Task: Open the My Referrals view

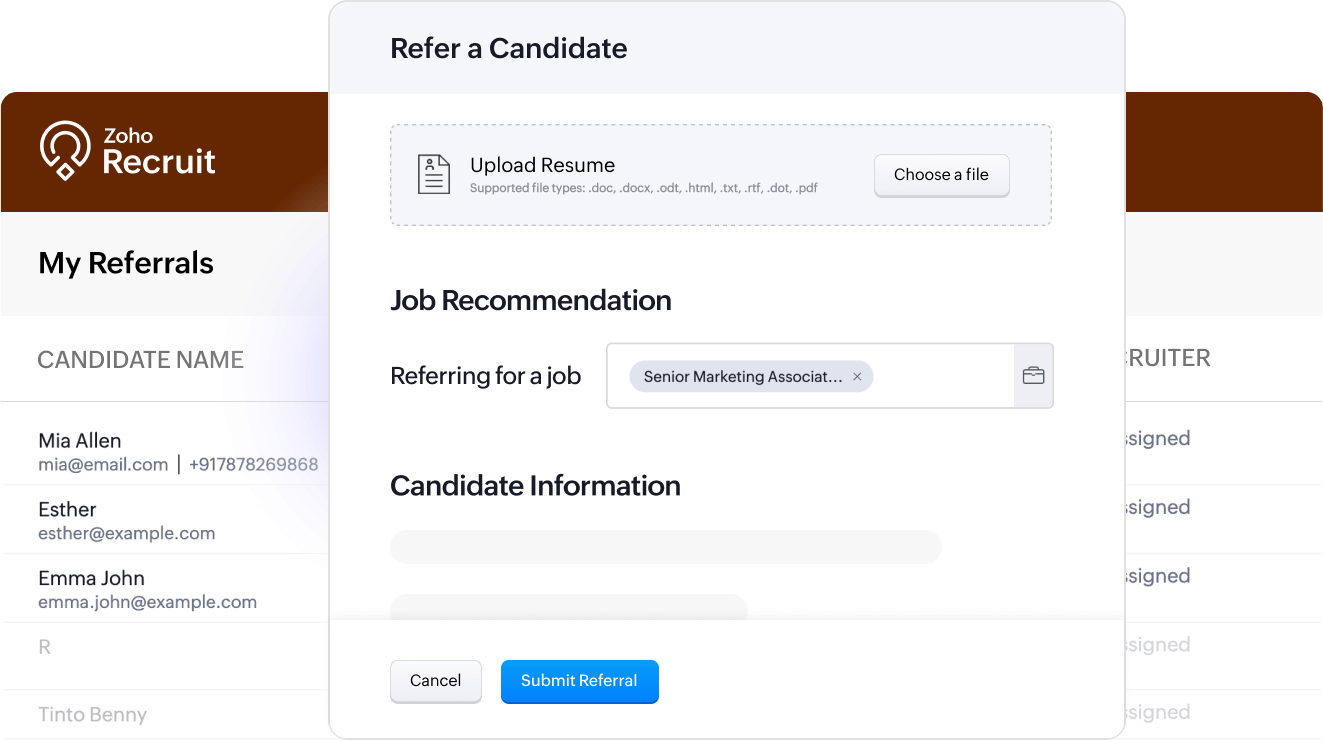Action: click(x=125, y=262)
